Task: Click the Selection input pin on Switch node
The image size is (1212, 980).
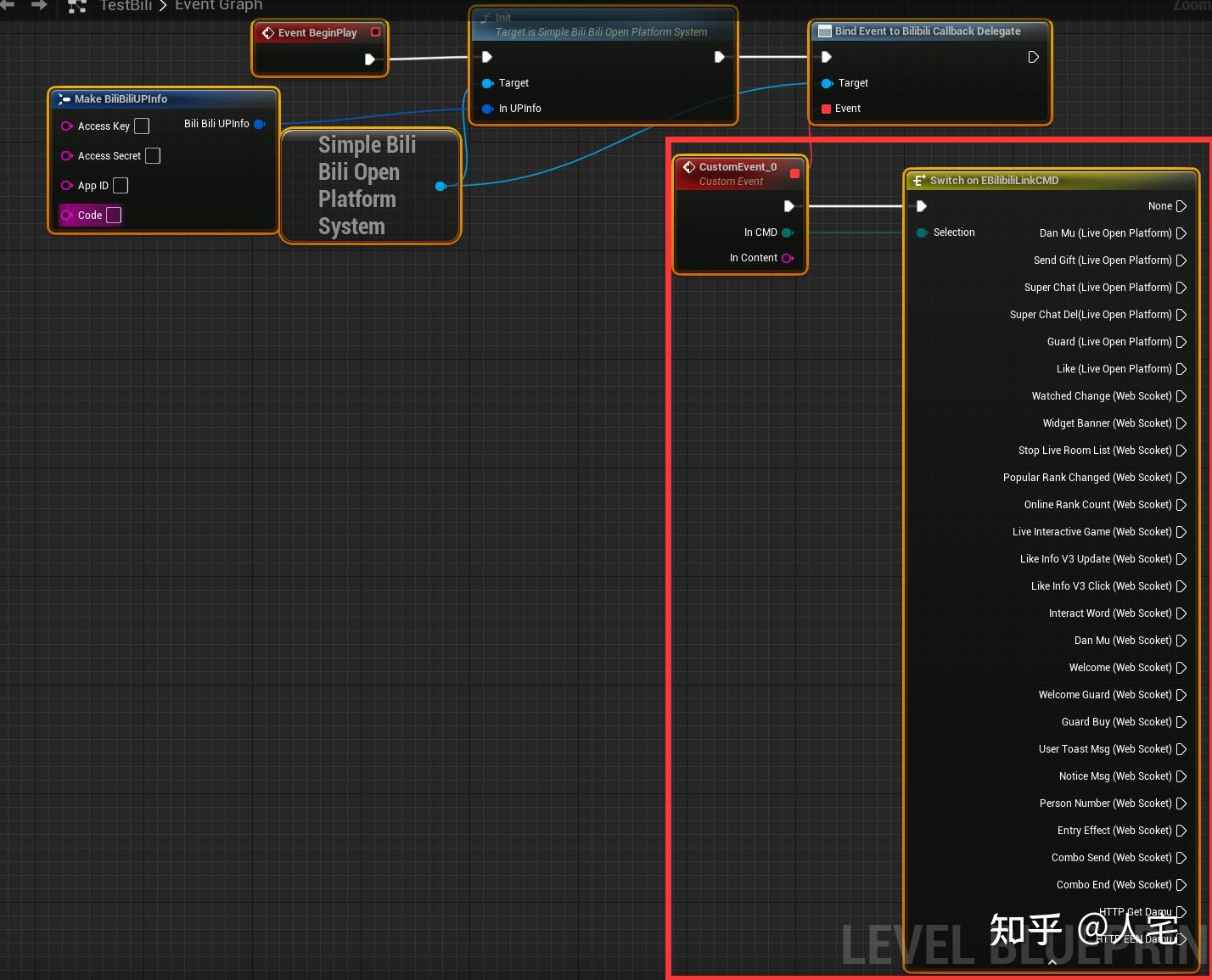Action: click(x=922, y=232)
